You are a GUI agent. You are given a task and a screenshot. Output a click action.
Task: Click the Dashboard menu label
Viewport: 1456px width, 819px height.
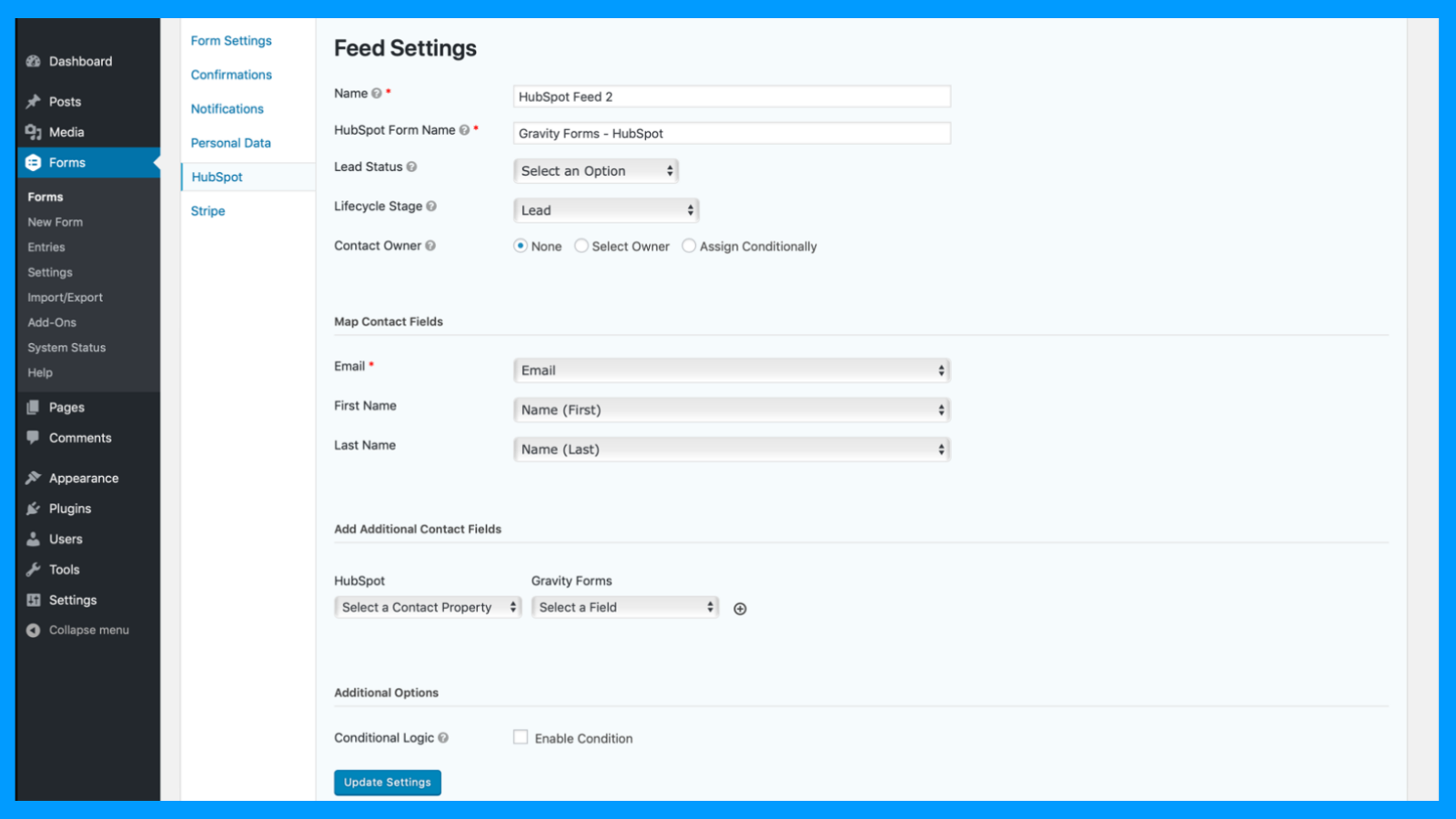click(81, 61)
